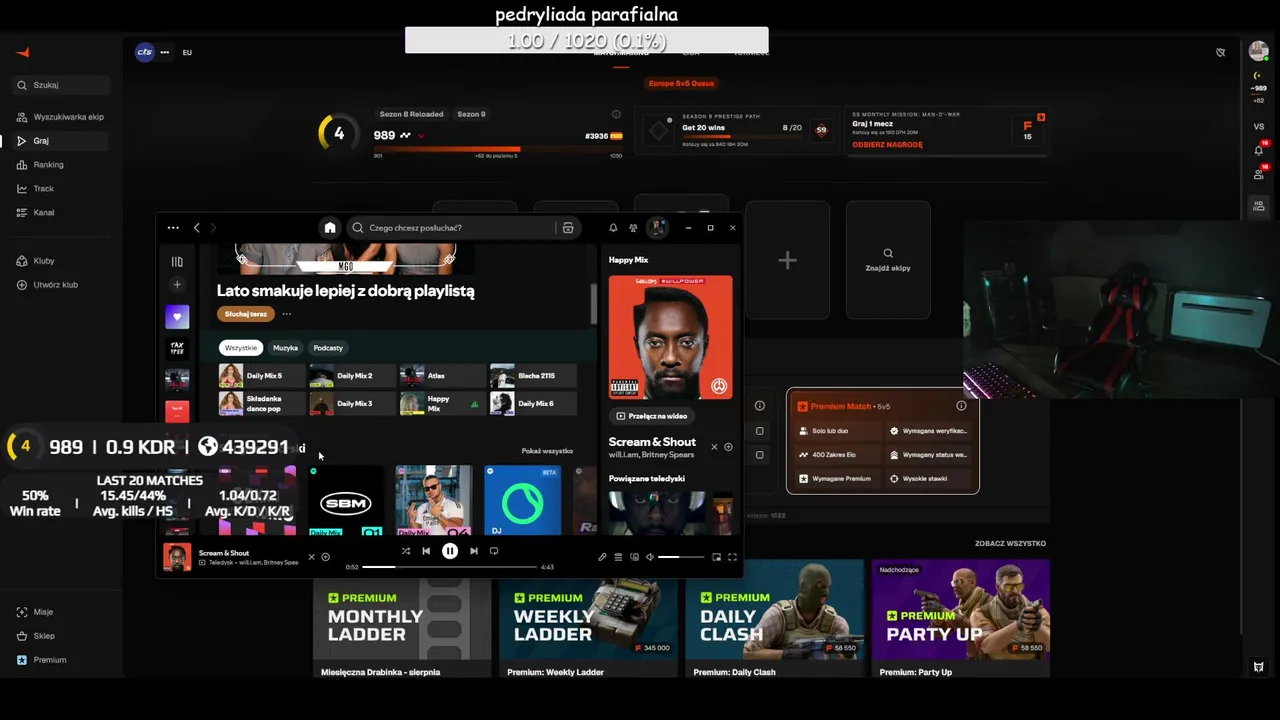Image resolution: width=1280 pixels, height=720 pixels.
Task: Pause the Spotify track
Action: (450, 551)
